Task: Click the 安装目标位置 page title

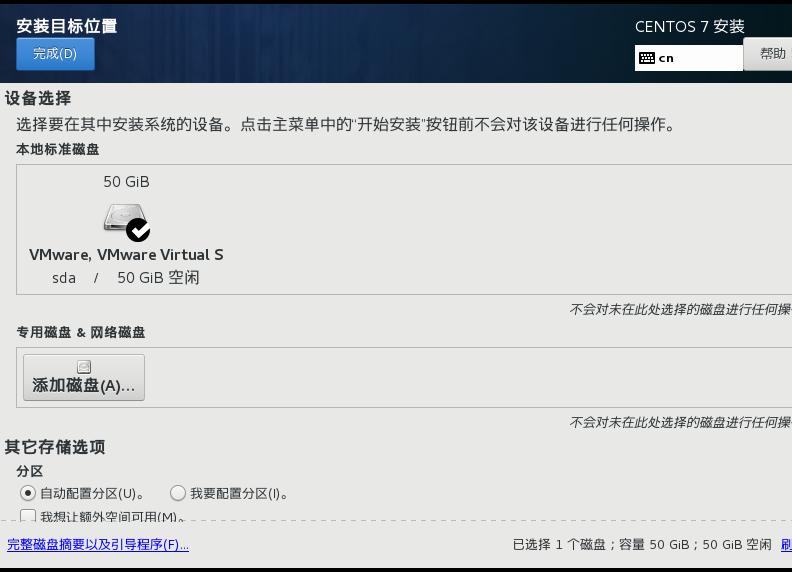Action: [67, 26]
